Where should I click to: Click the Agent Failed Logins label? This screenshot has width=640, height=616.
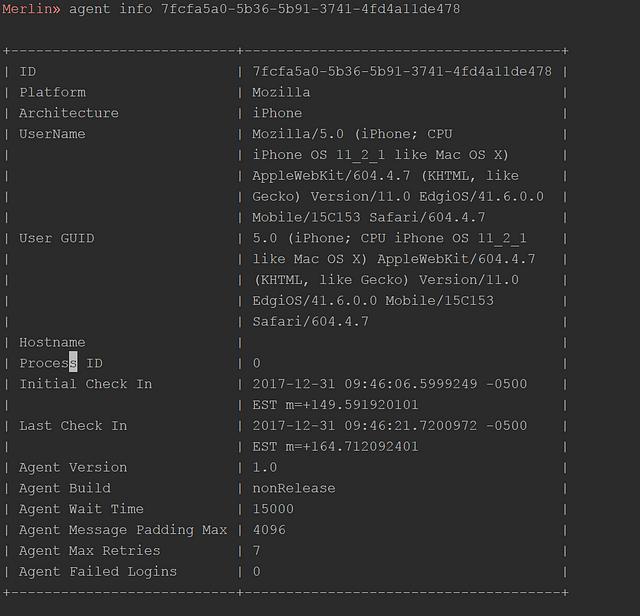tap(98, 572)
